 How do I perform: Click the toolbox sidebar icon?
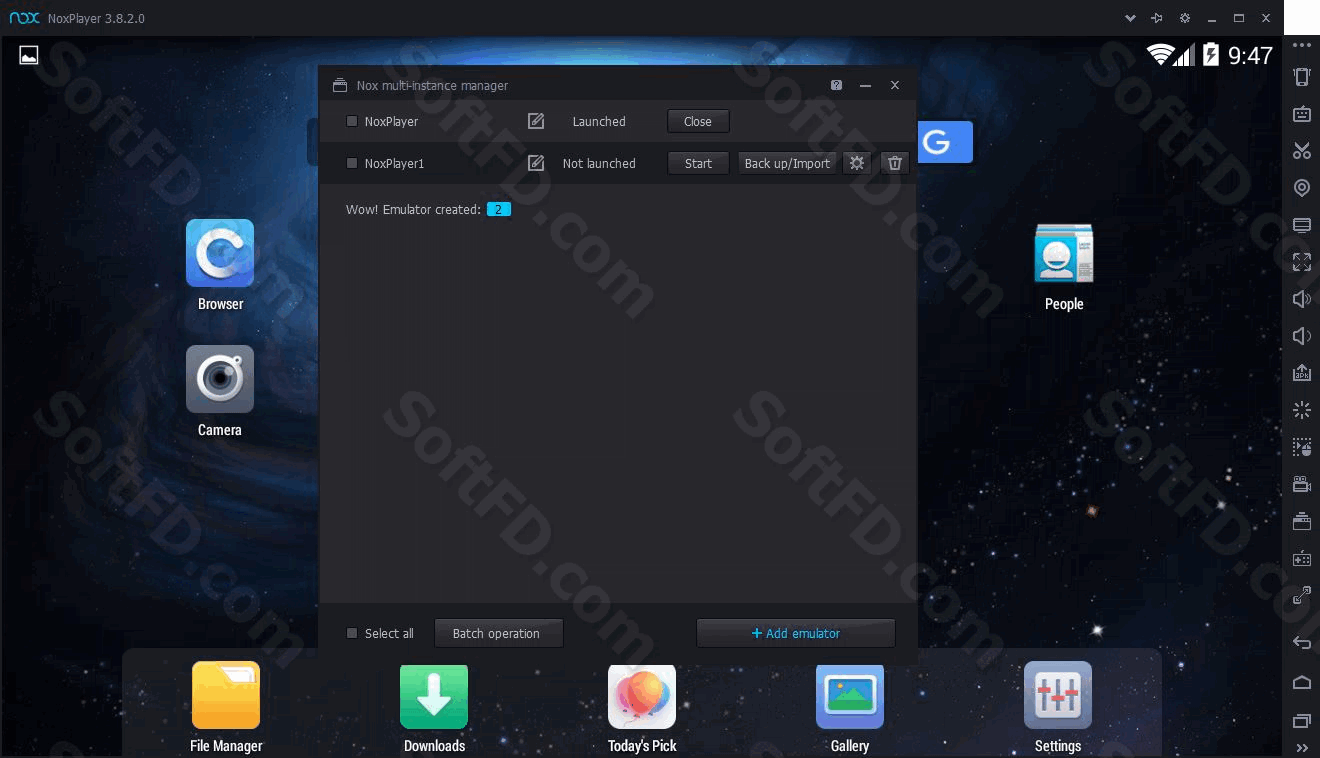tap(1301, 521)
